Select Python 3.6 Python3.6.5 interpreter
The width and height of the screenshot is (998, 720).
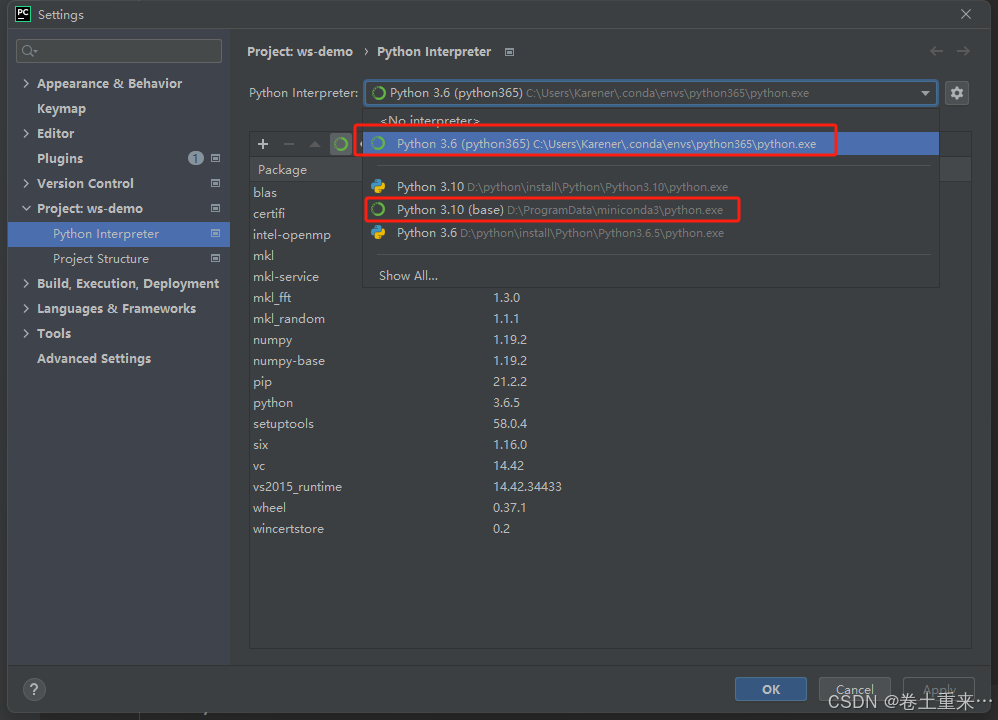coord(650,233)
